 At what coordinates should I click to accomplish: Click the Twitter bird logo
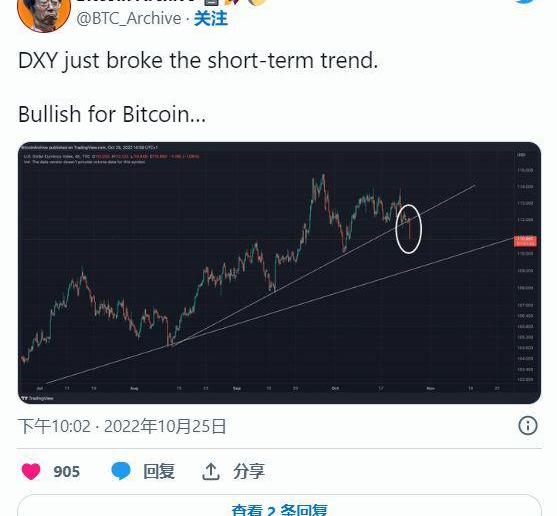pyautogui.click(x=526, y=2)
